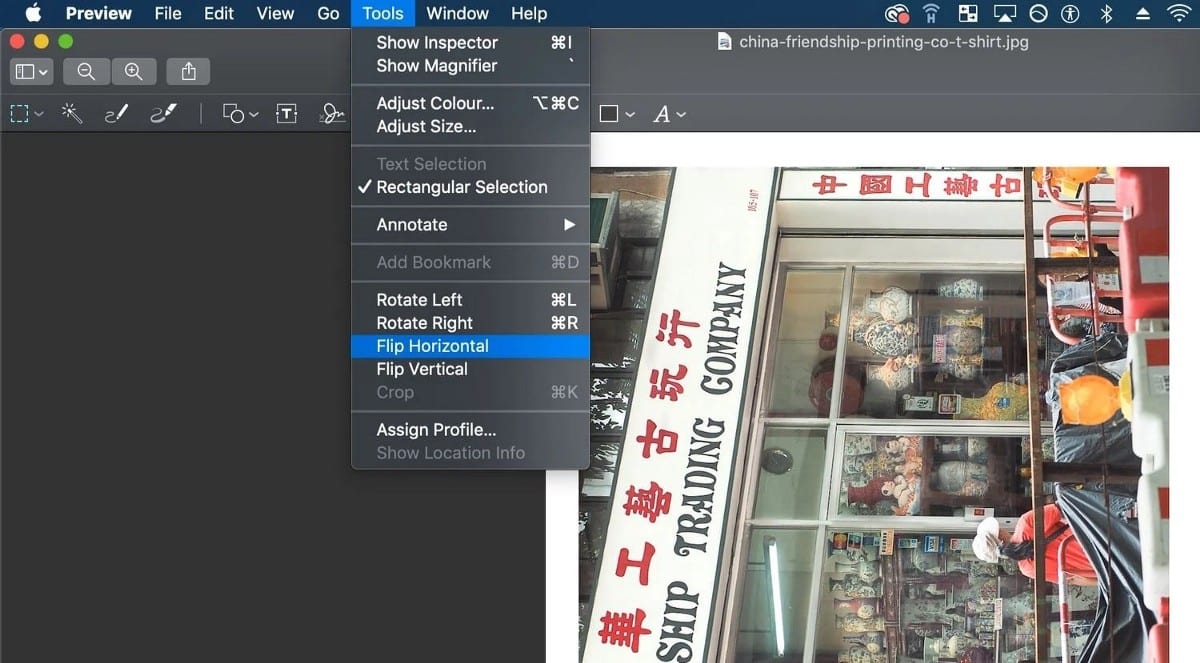This screenshot has width=1200, height=663.
Task: Open the AirPlay display menu
Action: (x=1003, y=14)
